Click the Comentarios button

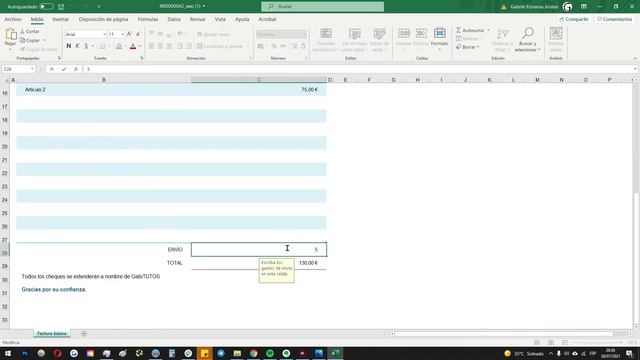615,19
